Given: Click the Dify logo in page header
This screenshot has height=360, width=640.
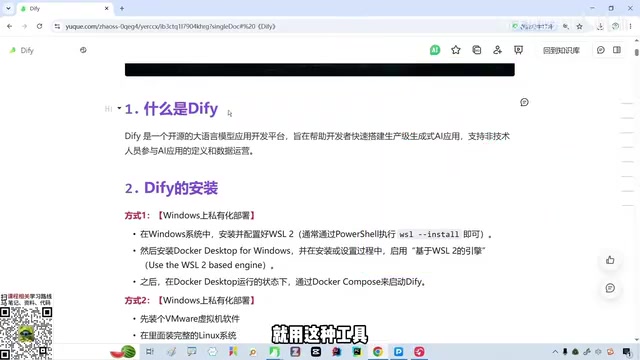Looking at the screenshot, I should pyautogui.click(x=13, y=50).
